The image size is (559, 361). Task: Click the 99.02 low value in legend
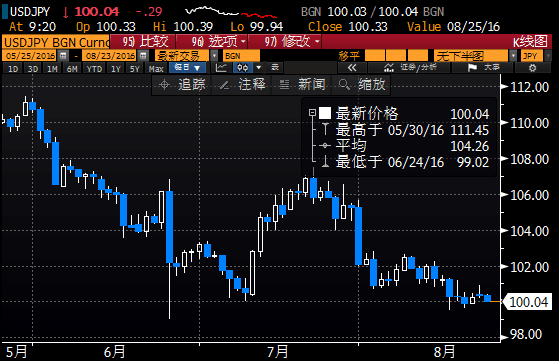[x=473, y=162]
